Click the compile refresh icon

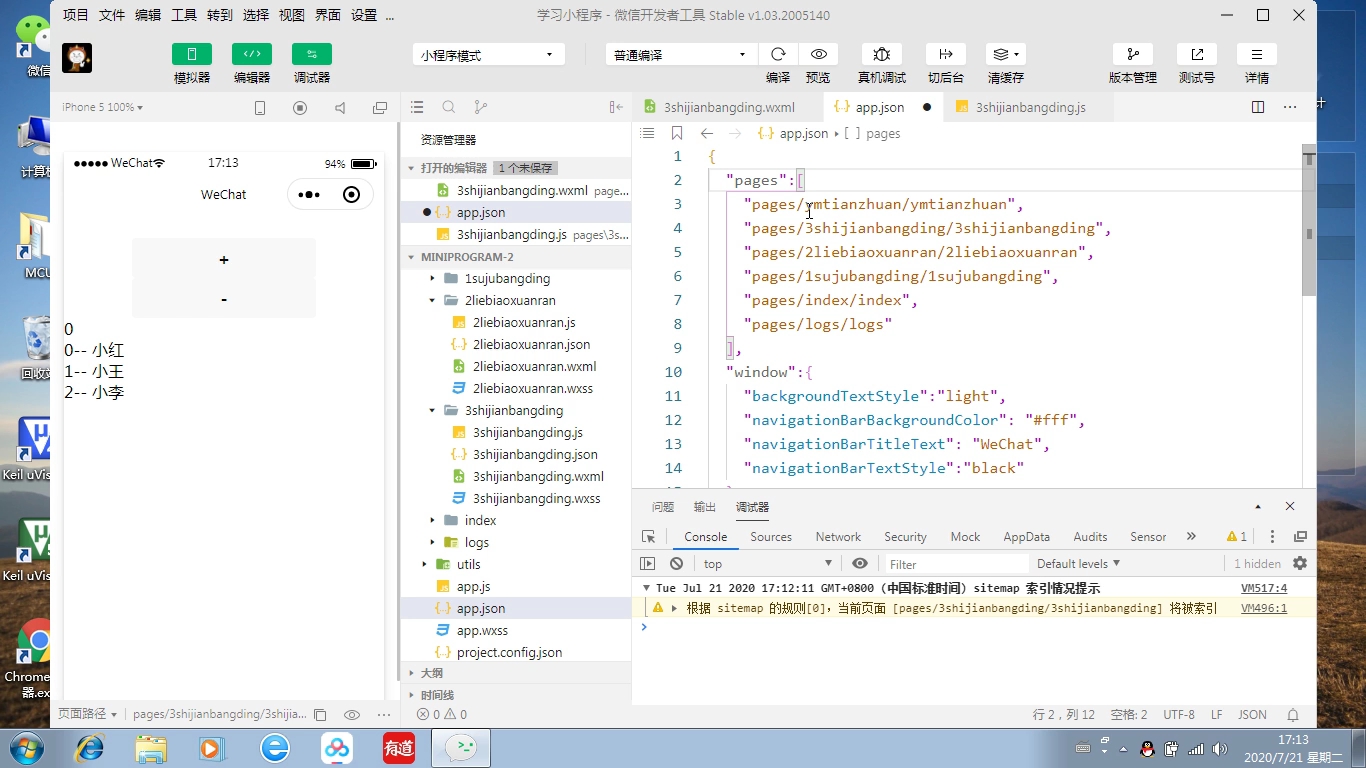[778, 54]
